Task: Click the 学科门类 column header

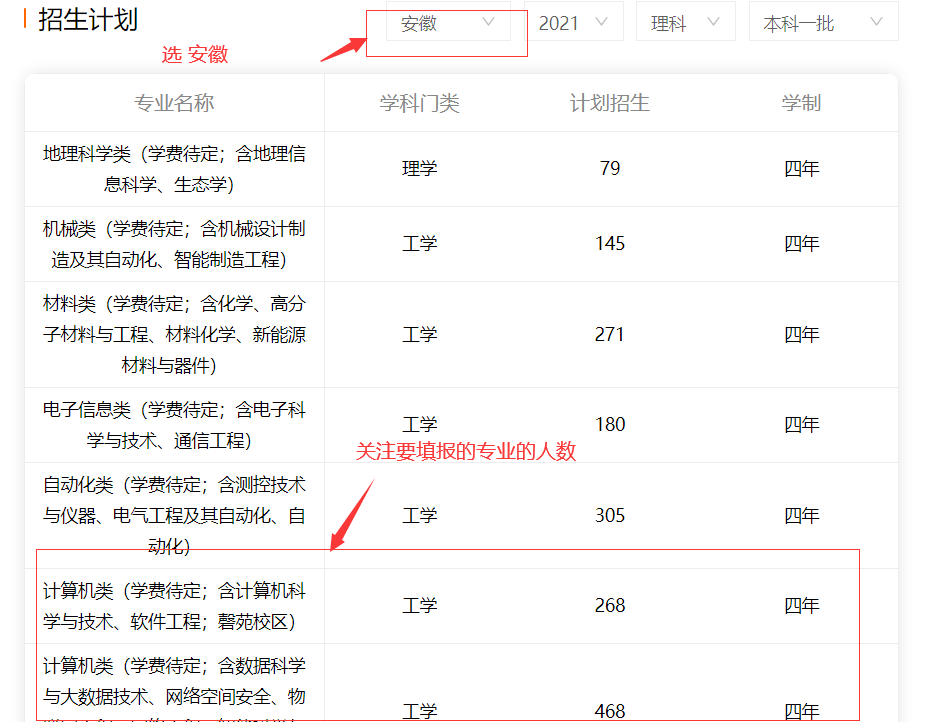Action: click(x=419, y=103)
